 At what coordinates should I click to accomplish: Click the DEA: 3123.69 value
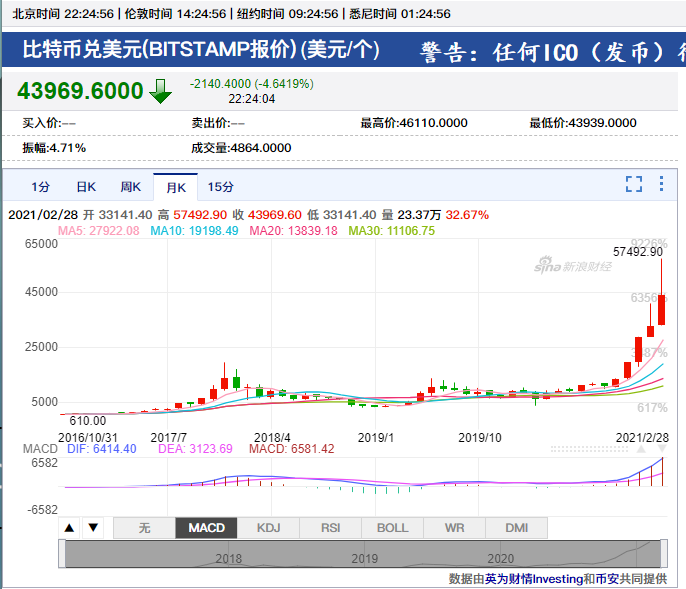tap(195, 449)
